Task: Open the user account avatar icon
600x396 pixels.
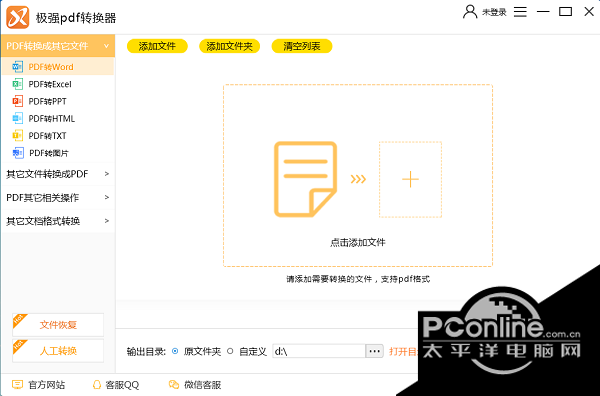Action: 470,12
